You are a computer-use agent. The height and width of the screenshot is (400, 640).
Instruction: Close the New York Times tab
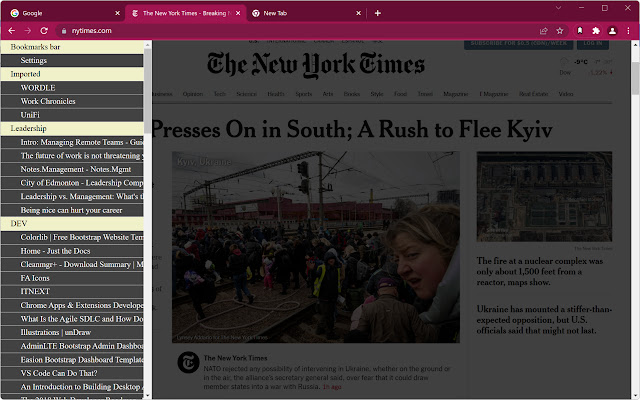(x=238, y=13)
